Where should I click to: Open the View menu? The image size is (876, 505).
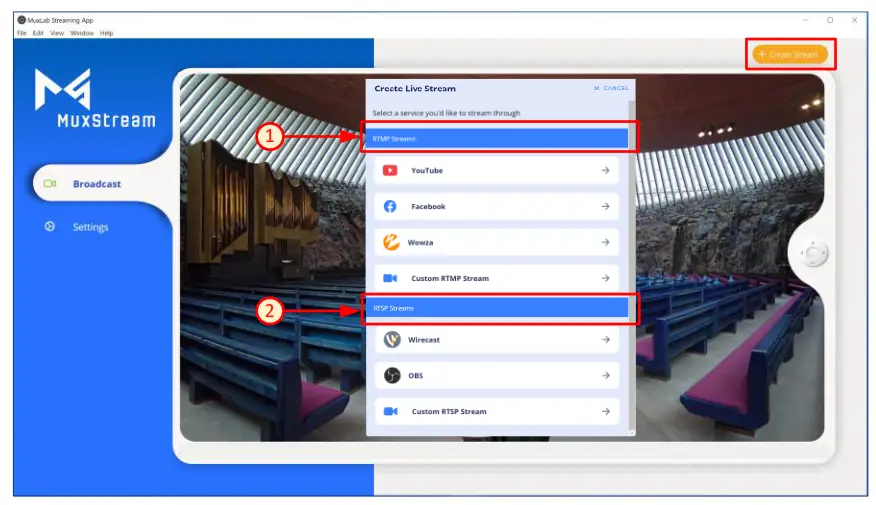[x=57, y=33]
